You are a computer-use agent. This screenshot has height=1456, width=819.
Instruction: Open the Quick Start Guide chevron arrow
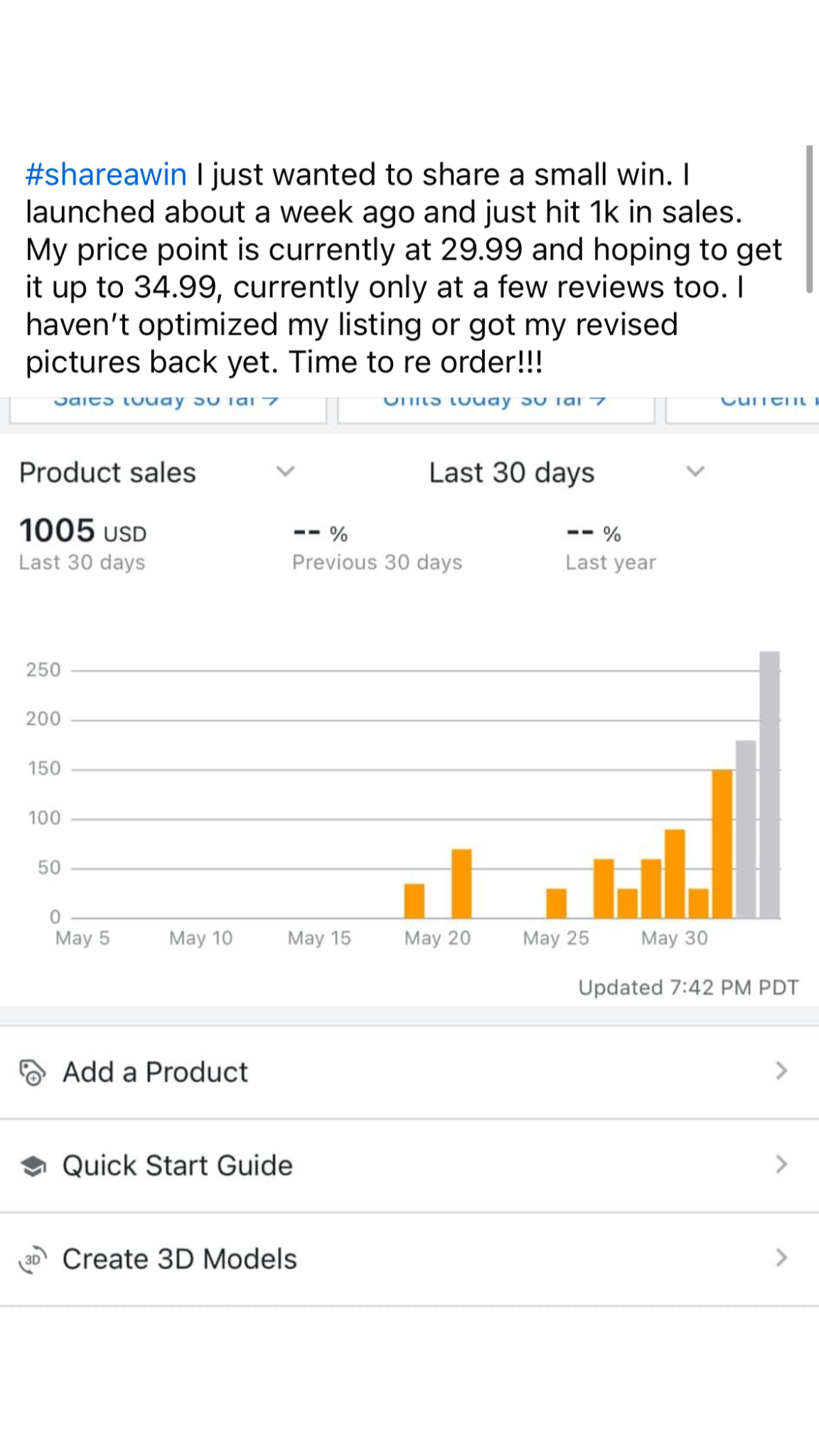[781, 1165]
